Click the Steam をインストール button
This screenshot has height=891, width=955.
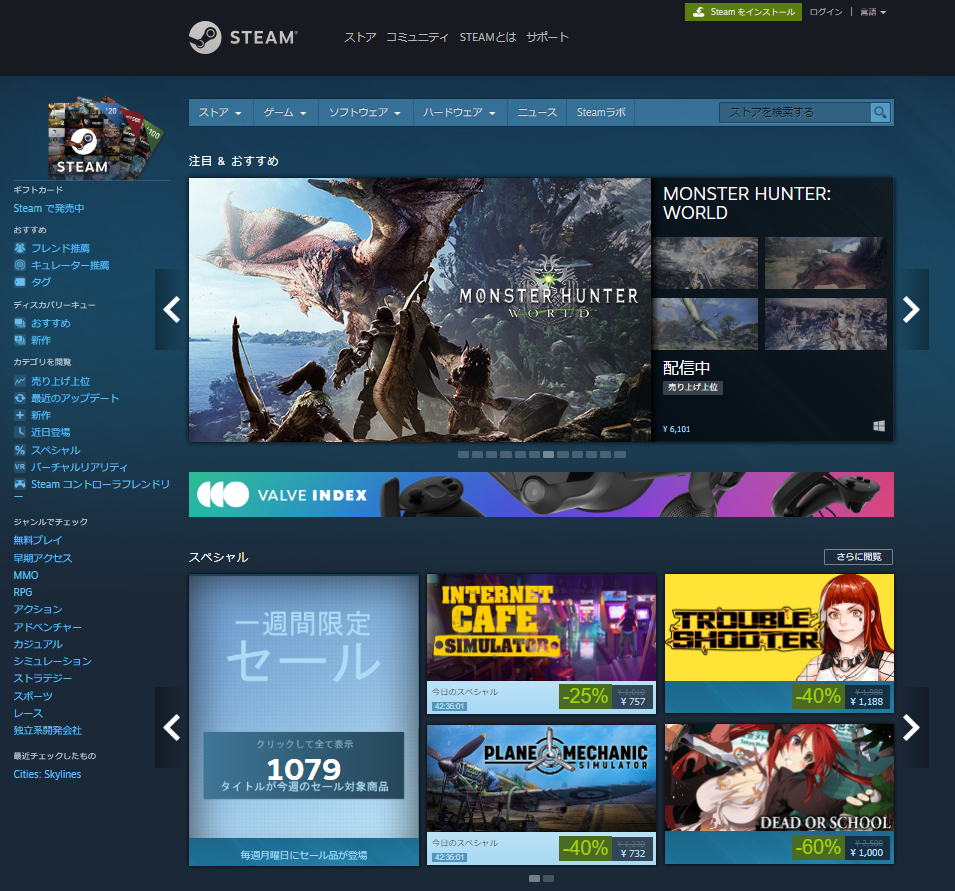click(x=743, y=12)
